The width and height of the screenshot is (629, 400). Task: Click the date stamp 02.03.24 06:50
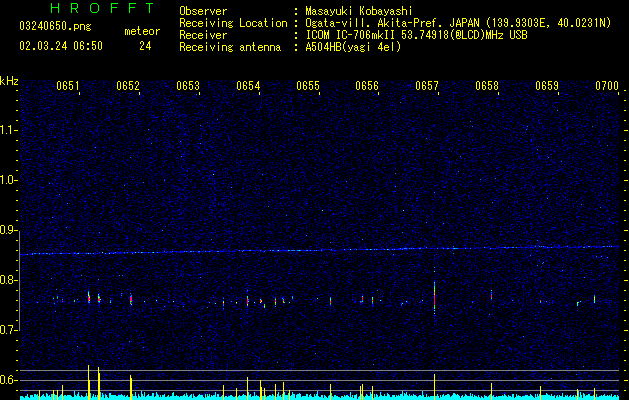pos(61,46)
